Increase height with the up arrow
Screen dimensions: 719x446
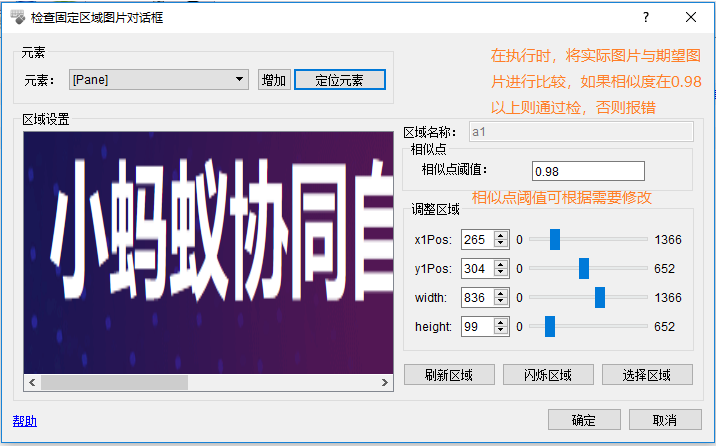[501, 323]
